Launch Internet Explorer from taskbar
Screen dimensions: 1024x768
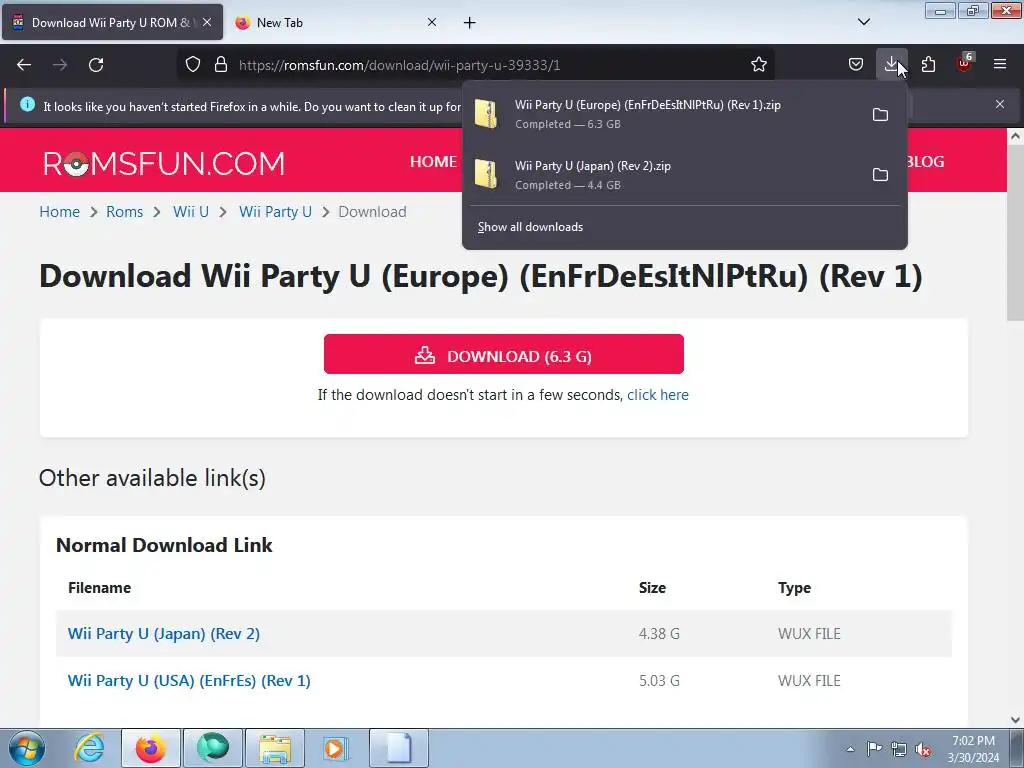click(89, 748)
